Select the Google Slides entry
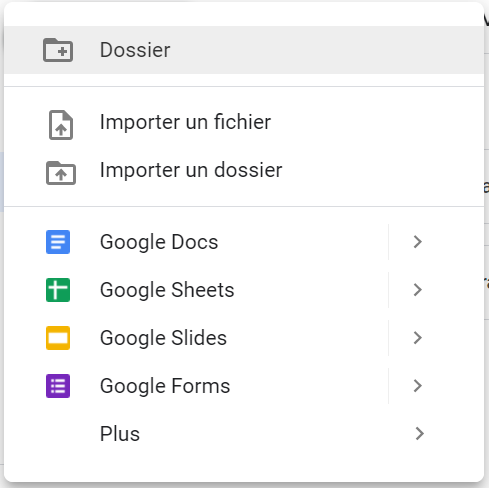 coord(196,338)
